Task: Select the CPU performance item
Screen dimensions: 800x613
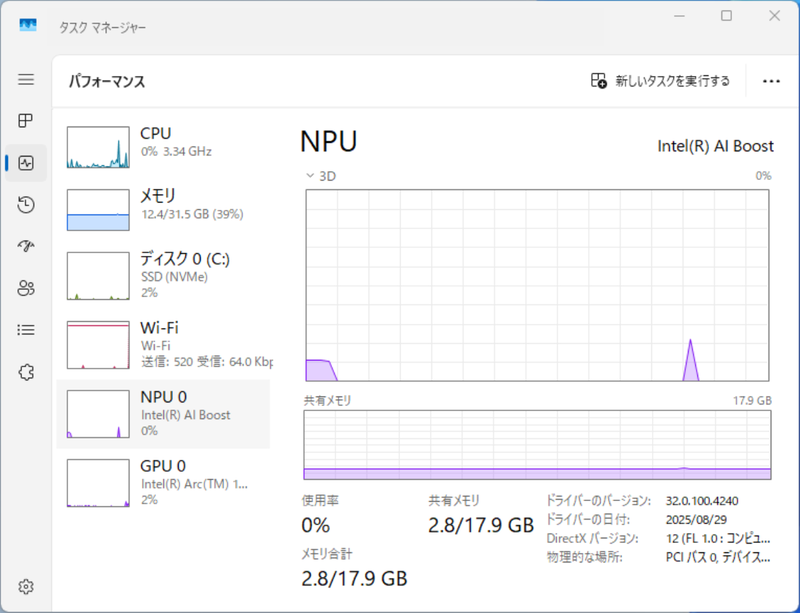Action: click(164, 146)
